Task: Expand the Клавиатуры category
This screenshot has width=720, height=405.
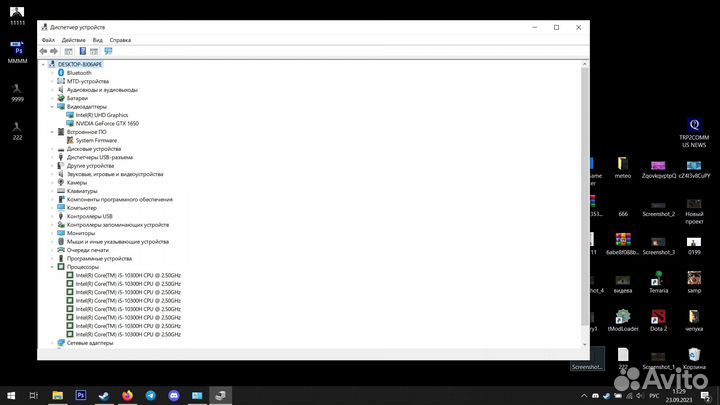Action: coord(52,191)
